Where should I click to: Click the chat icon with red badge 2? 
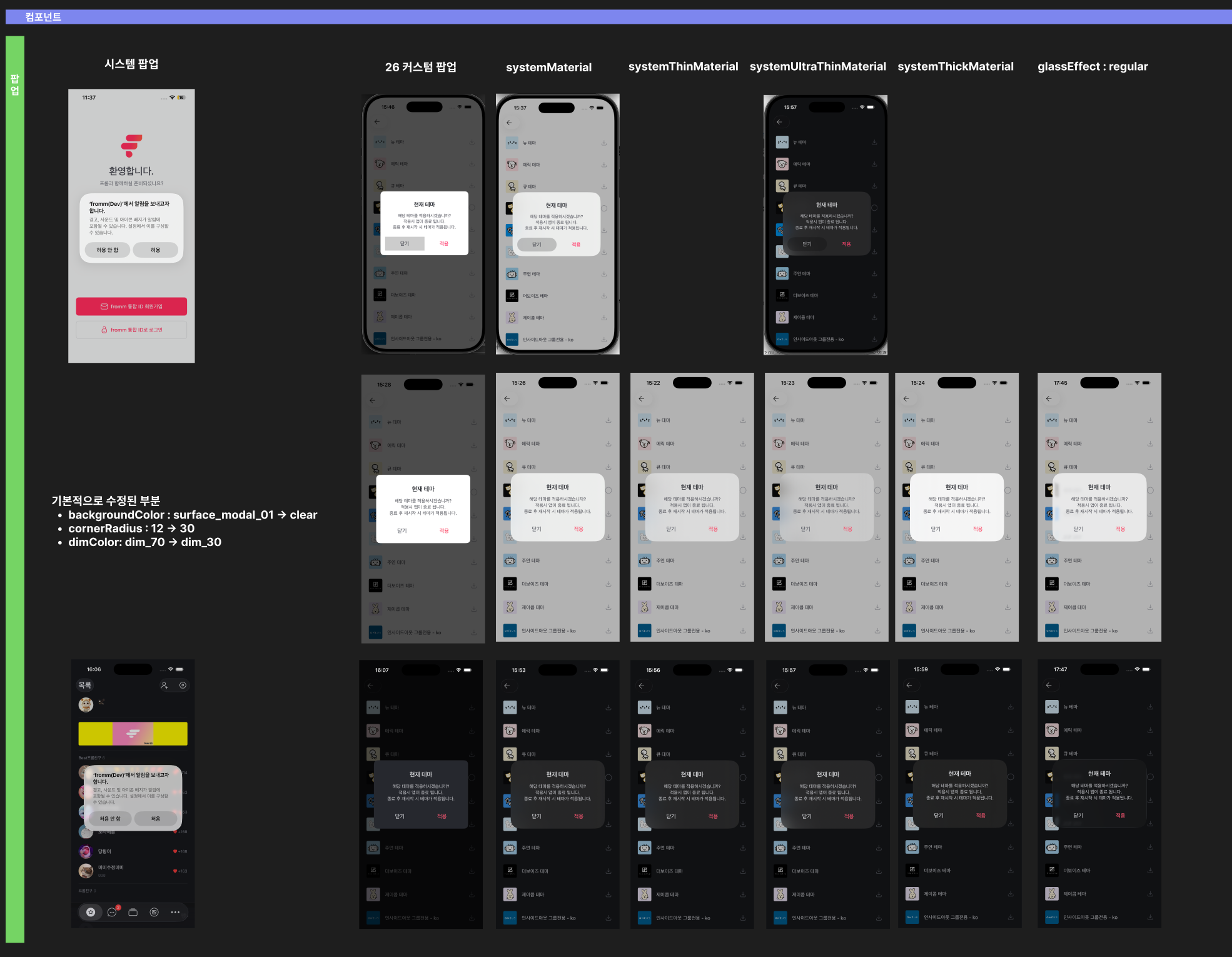pos(113,912)
